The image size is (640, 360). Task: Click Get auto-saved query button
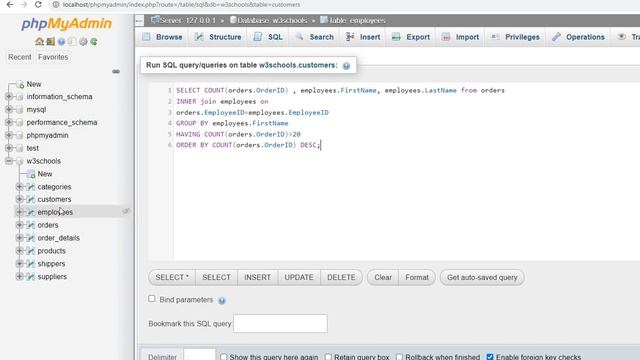482,278
